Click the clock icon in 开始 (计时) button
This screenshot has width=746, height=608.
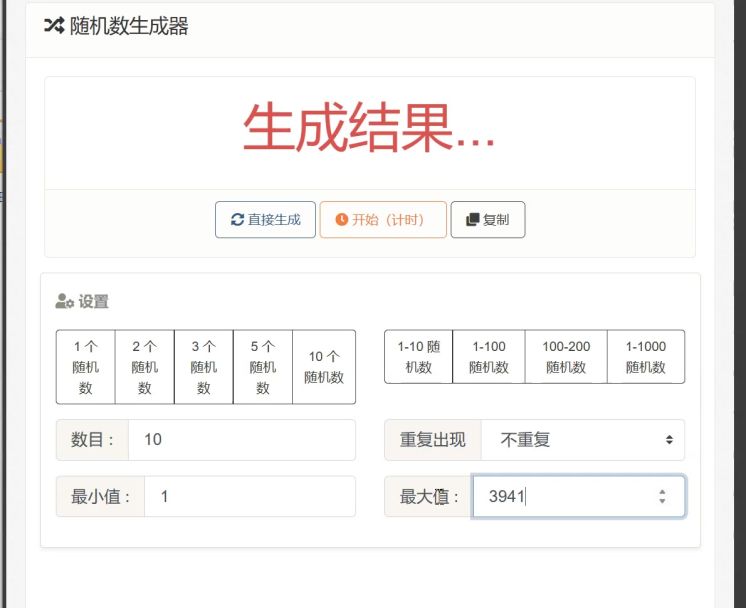(341, 220)
